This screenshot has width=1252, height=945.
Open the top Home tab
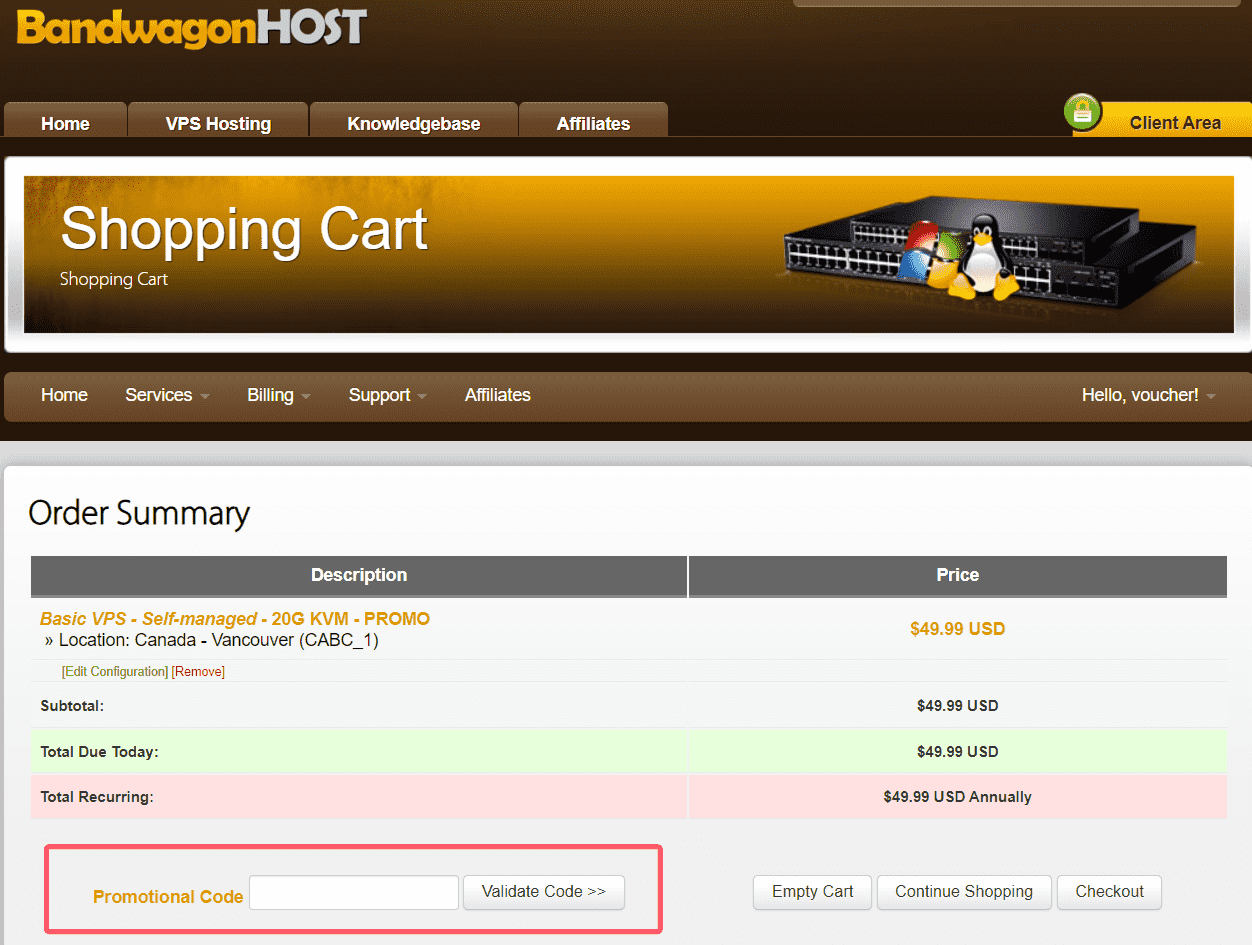[x=65, y=121]
